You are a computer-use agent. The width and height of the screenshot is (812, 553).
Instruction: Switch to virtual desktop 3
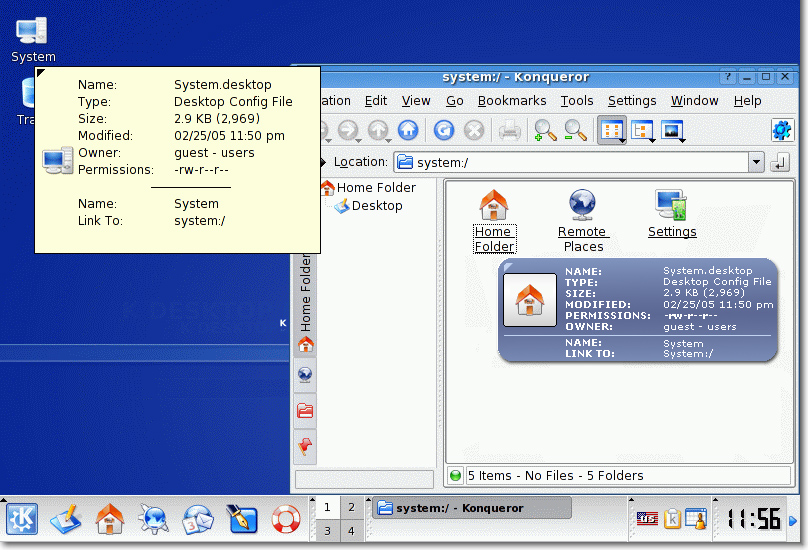tap(327, 531)
